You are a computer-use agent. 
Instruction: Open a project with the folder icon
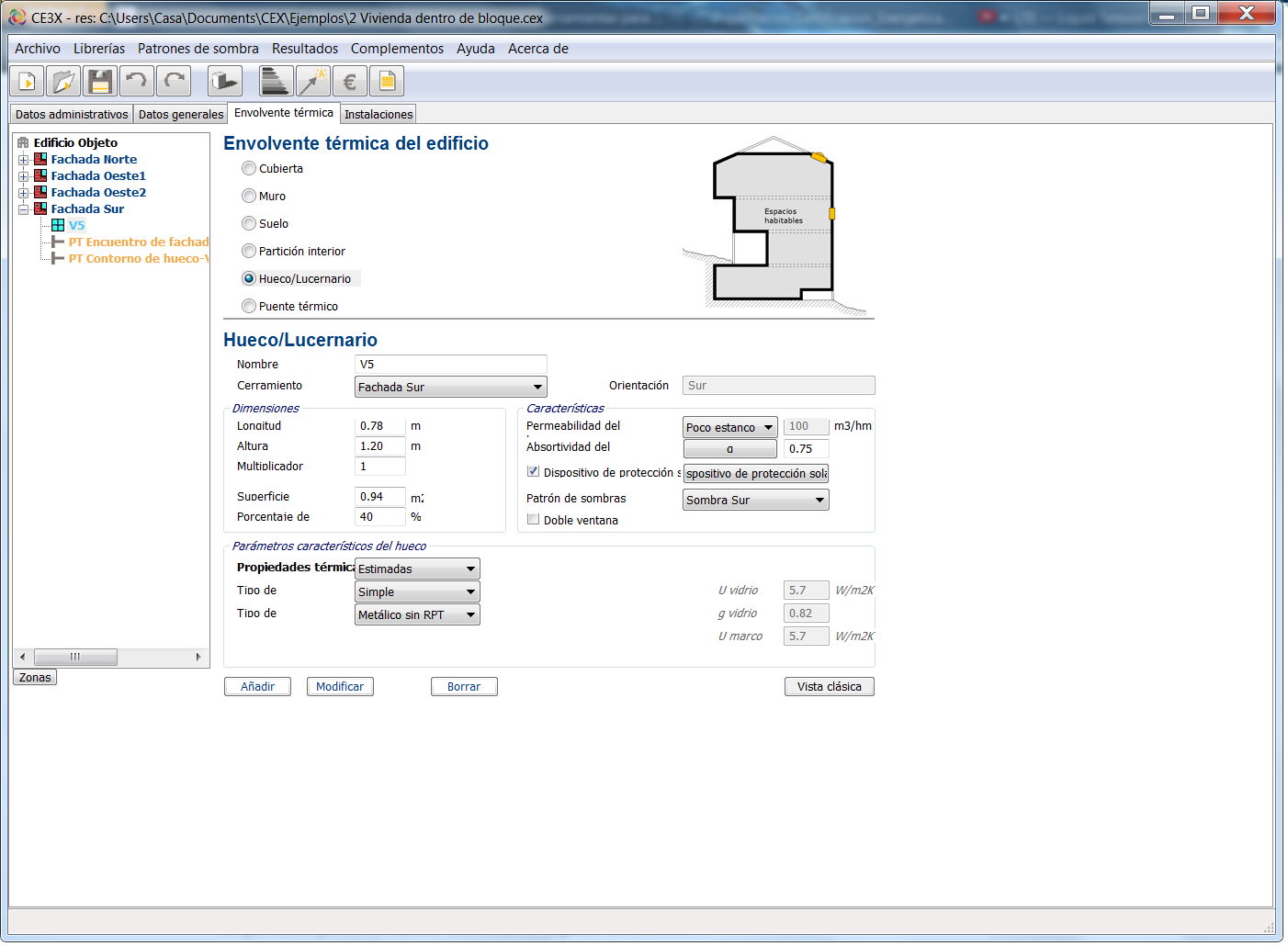(63, 82)
